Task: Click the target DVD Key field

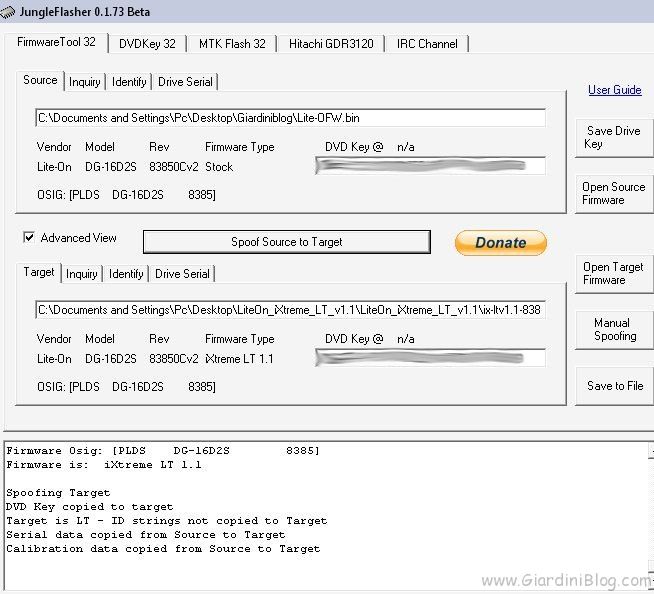Action: [x=430, y=358]
